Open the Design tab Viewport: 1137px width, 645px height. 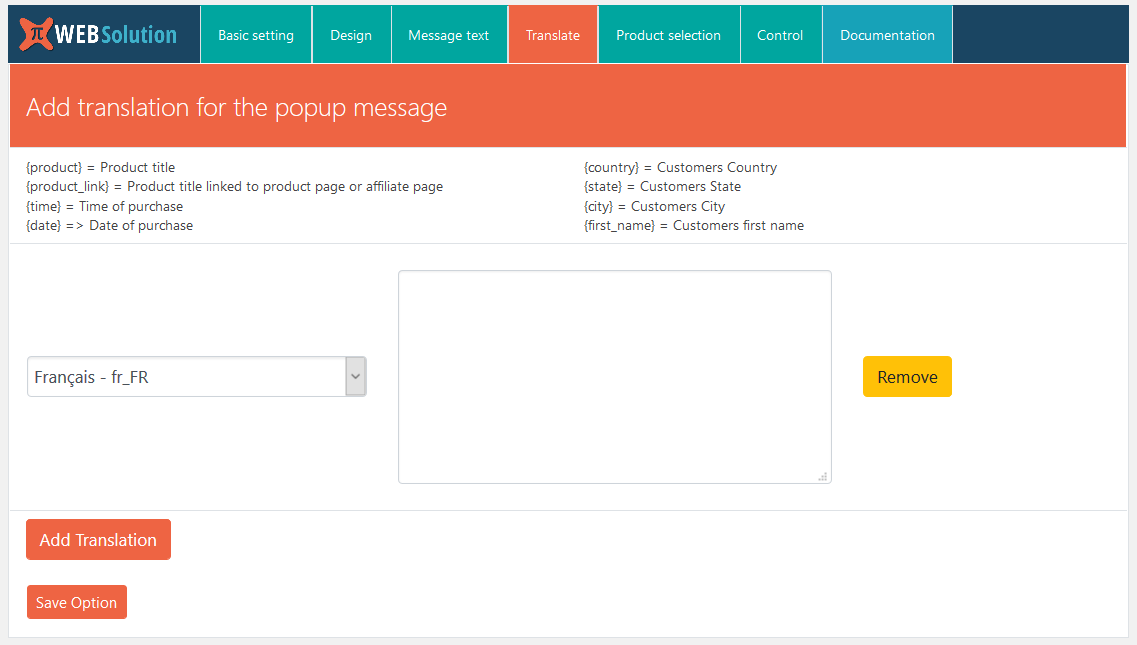(x=351, y=34)
